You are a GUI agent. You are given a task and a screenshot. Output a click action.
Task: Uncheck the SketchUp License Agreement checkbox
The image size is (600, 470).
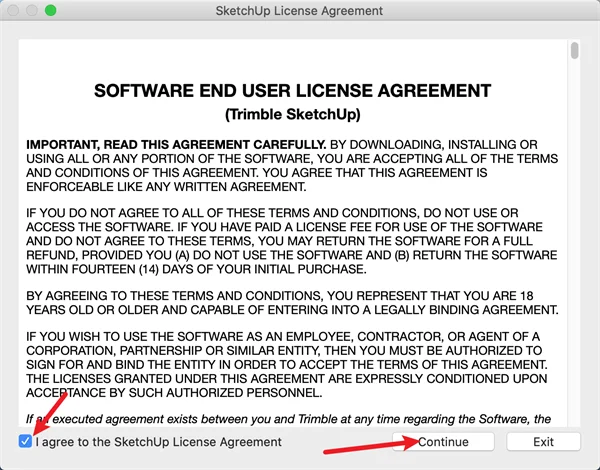click(x=25, y=441)
